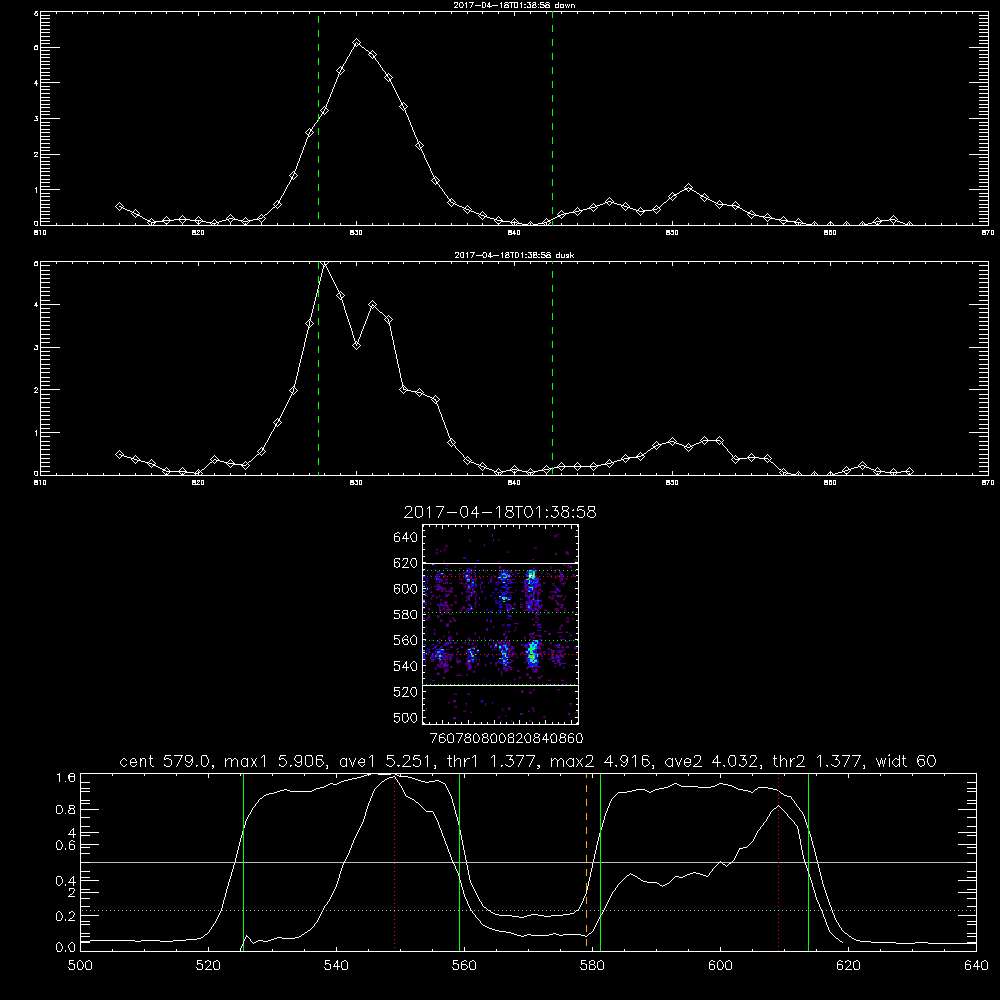The width and height of the screenshot is (1000, 1000).
Task: Click the '640' tick label on bottom plot x-axis
Action: click(x=976, y=966)
